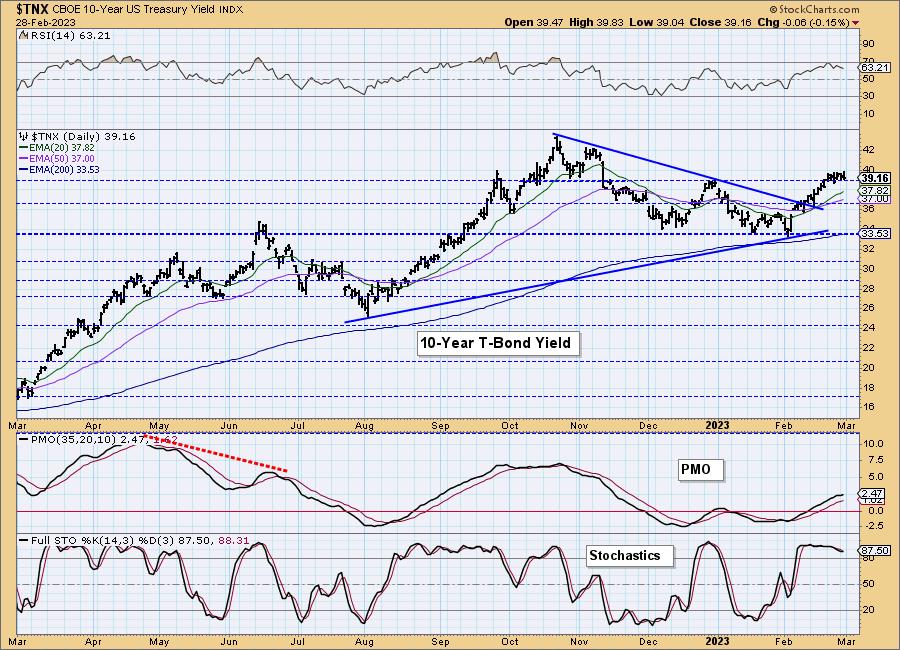Select the '$TNX (Daily) 39.16' legend label
Image resolution: width=900 pixels, height=650 pixels.
[x=83, y=137]
